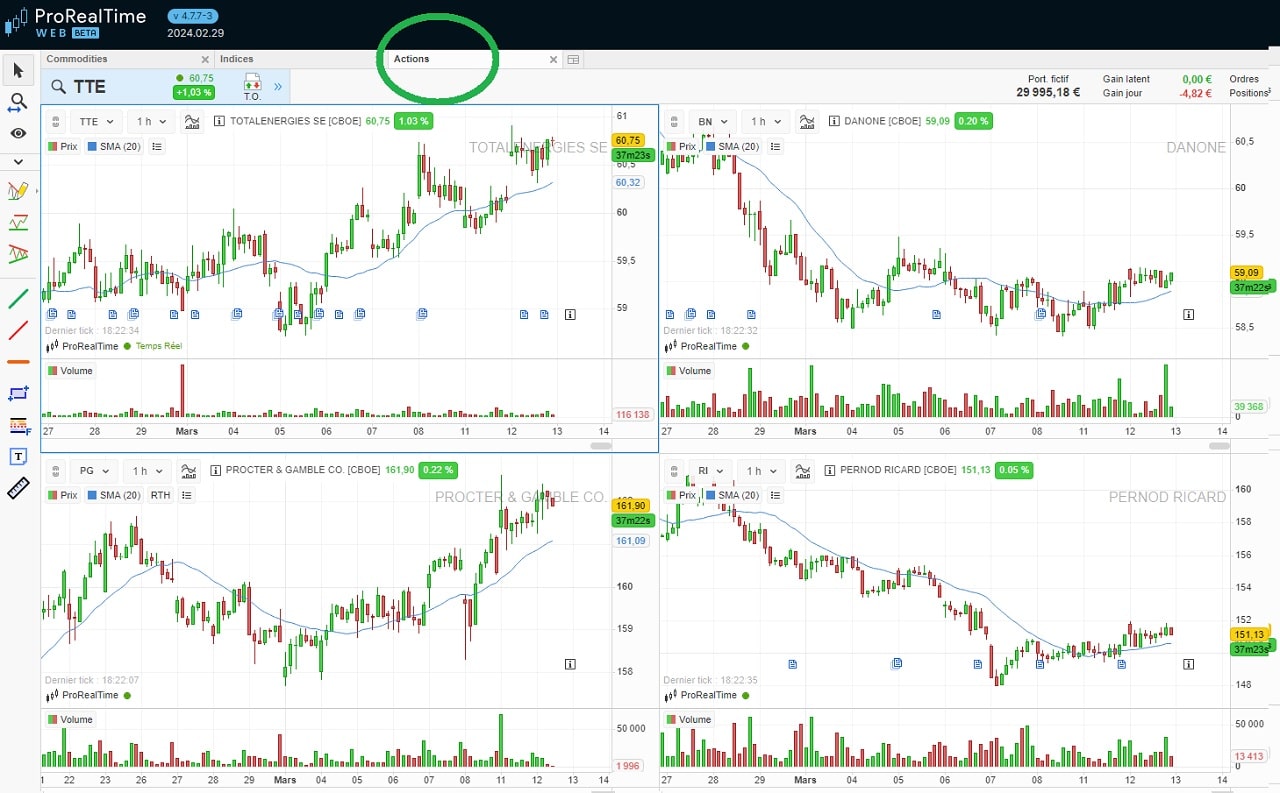The width and height of the screenshot is (1280, 793).
Task: Open the legend list icon on Danone chart
Action: 776,146
